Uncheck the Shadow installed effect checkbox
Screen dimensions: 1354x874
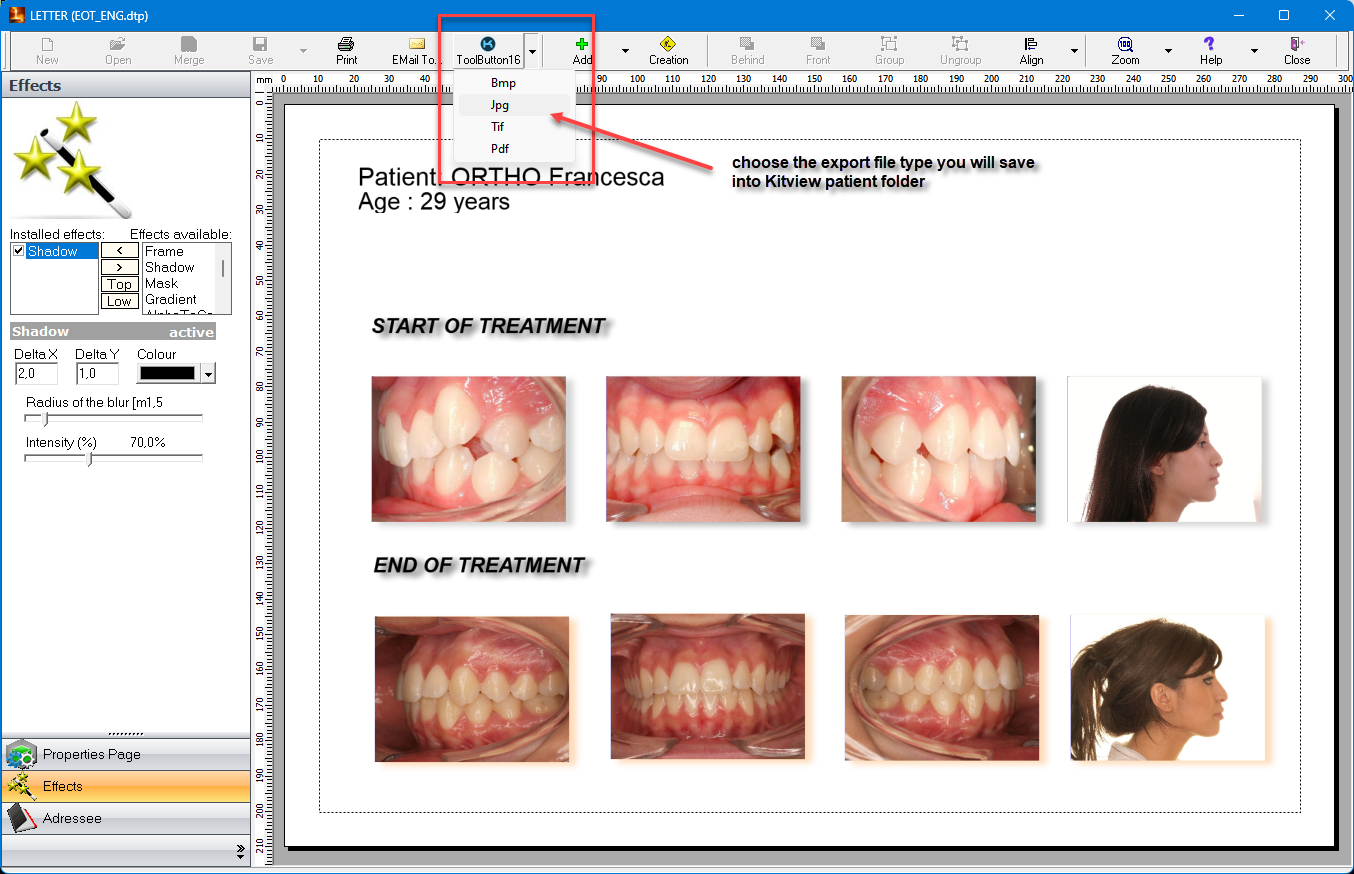19,251
